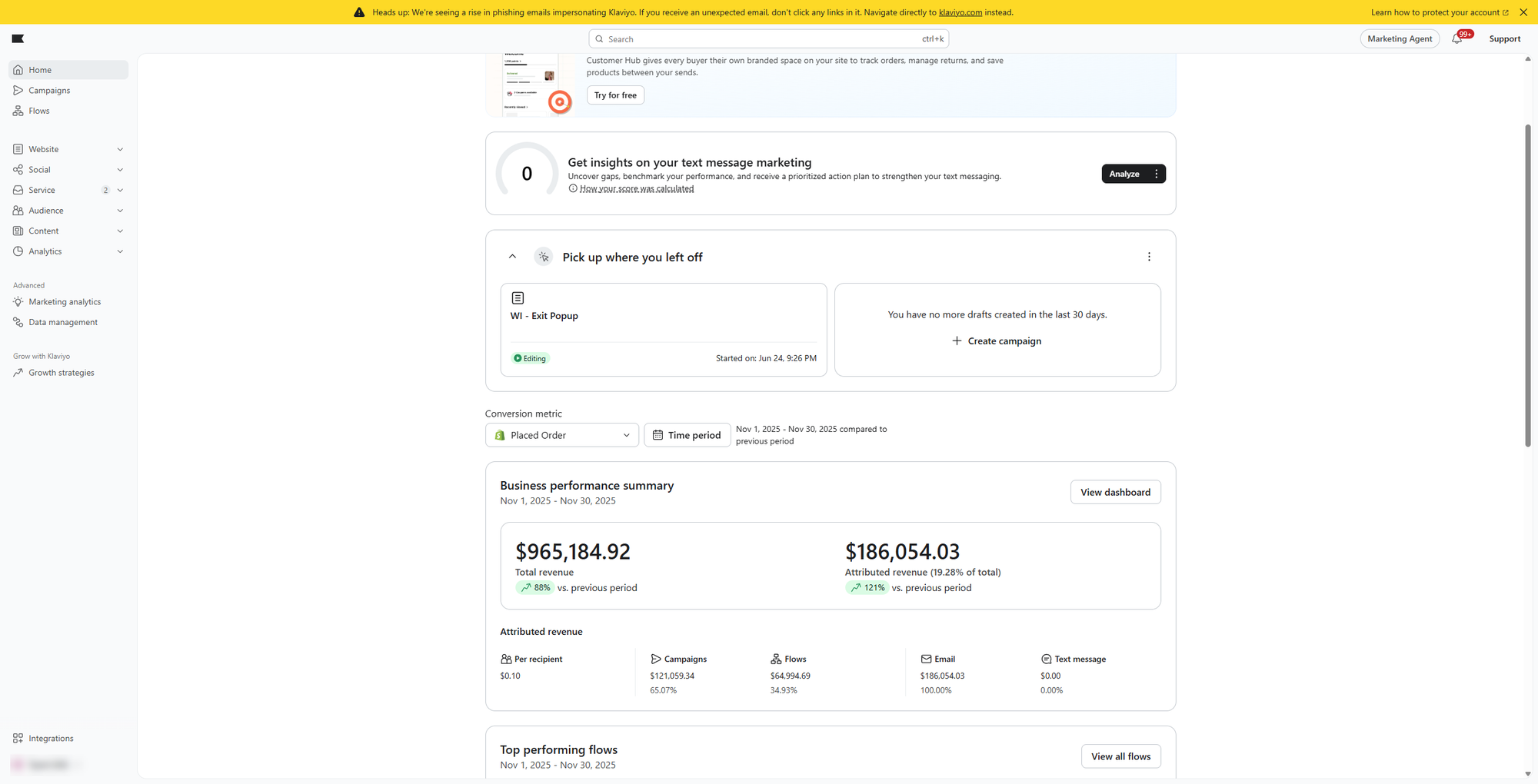Click the Analyze button

pos(1124,174)
